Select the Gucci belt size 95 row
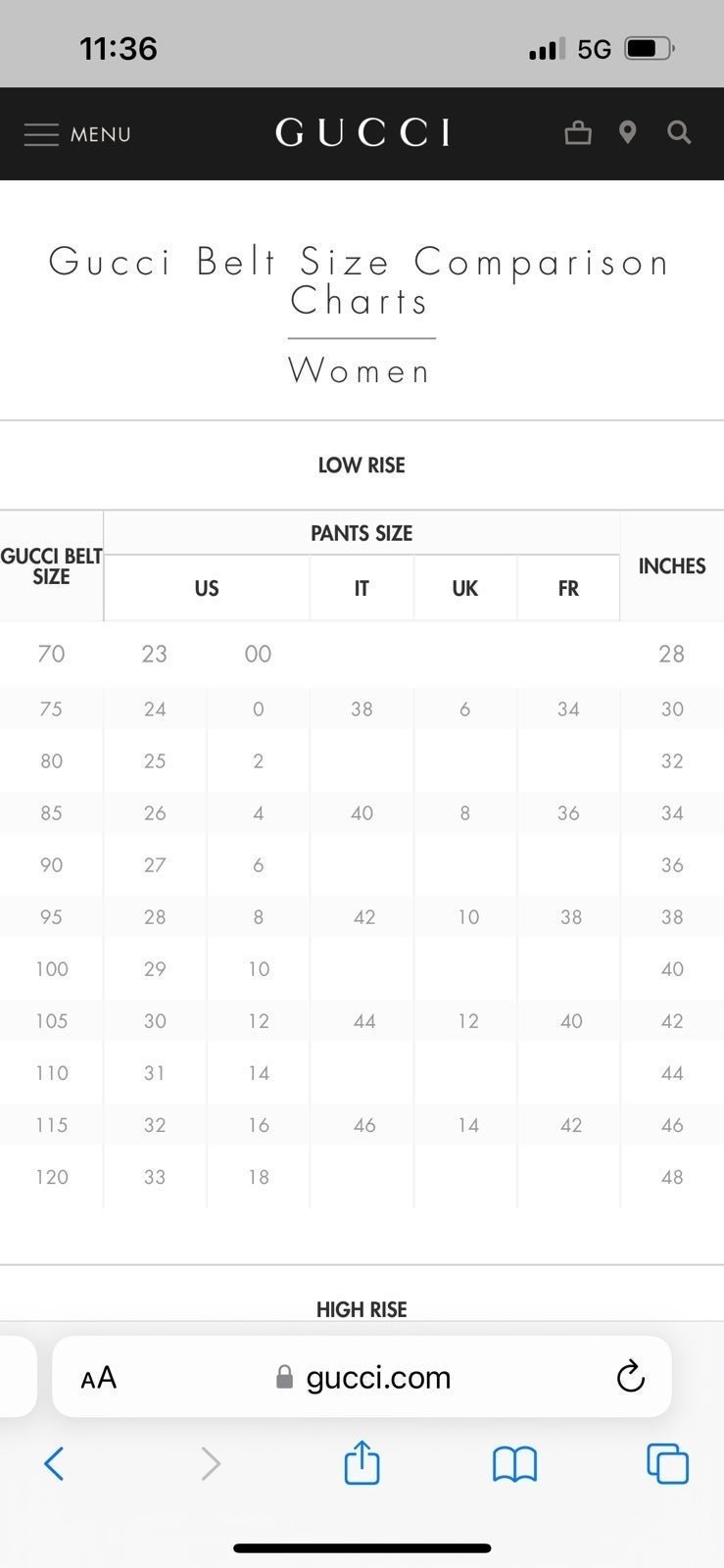The width and height of the screenshot is (724, 1568). [x=362, y=917]
